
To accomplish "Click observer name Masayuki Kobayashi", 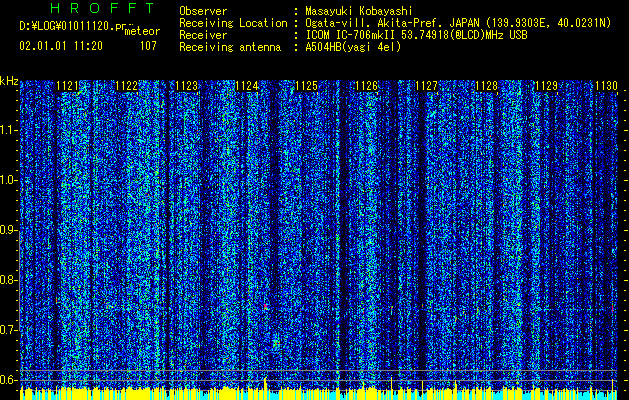I will tap(358, 11).
